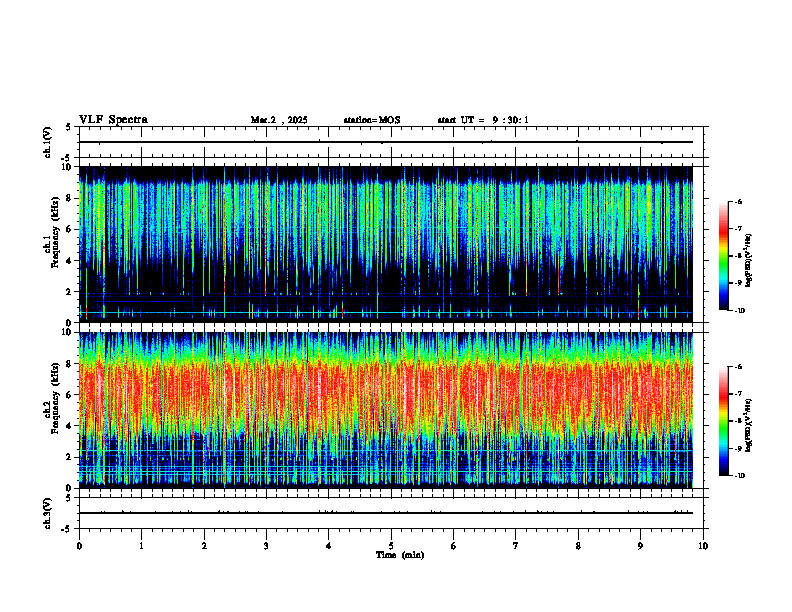Click the ch.2 frequency tick label "2"
The width and height of the screenshot is (792, 612).
pos(70,457)
